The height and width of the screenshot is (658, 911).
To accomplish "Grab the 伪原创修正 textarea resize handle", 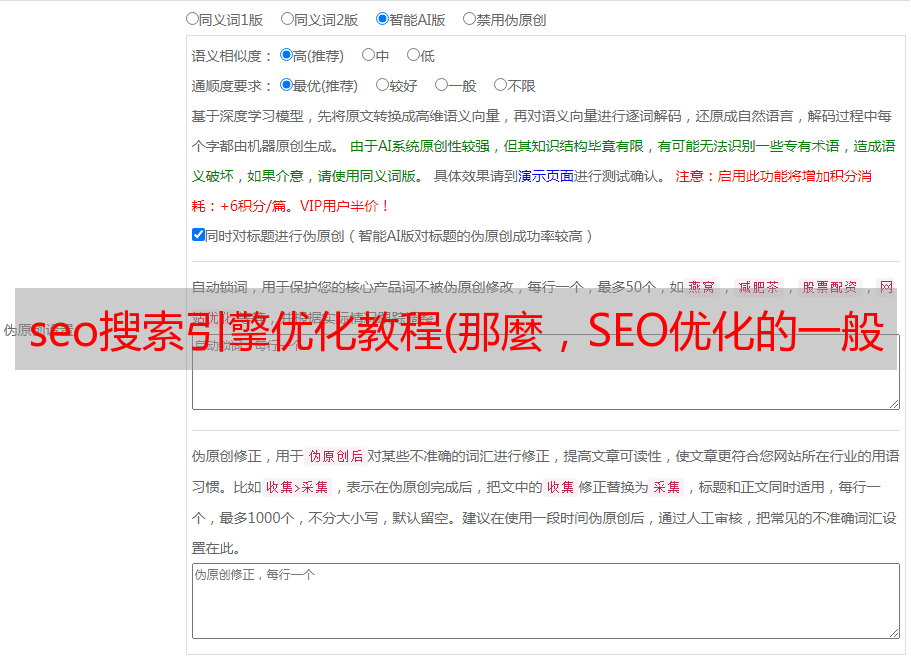I will 894,633.
